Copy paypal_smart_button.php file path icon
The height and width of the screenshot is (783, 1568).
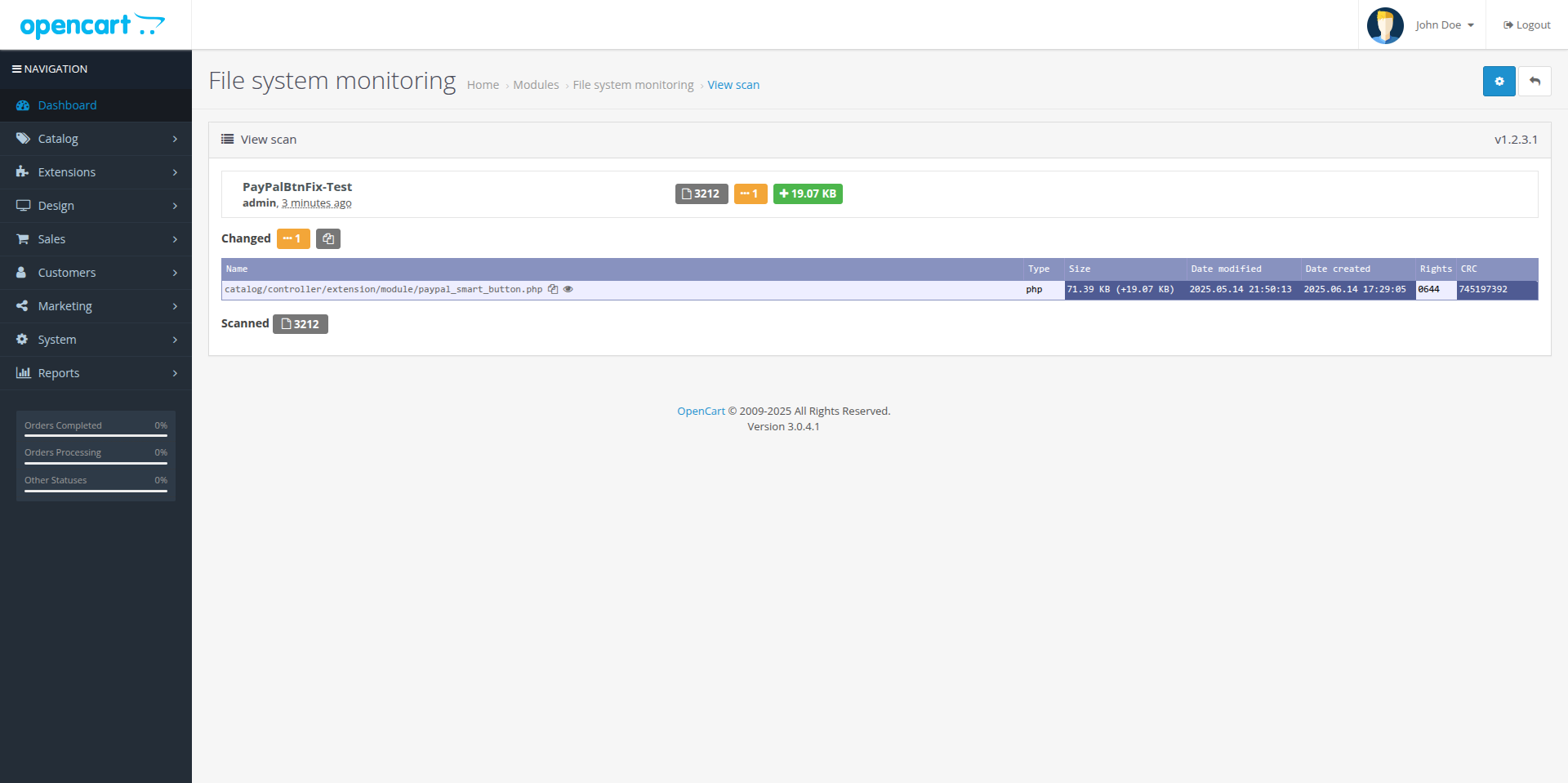[553, 289]
